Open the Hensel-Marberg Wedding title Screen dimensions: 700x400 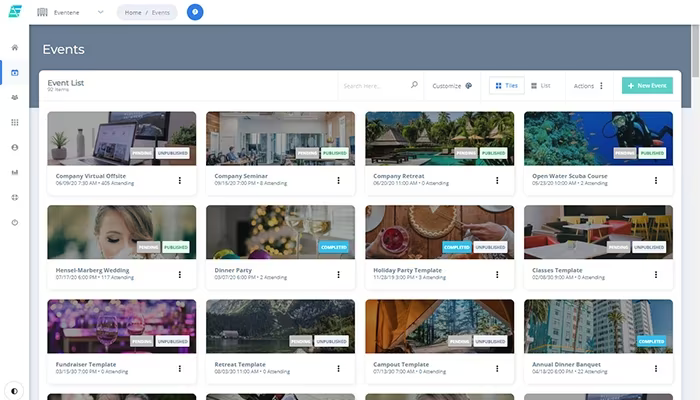coord(92,270)
